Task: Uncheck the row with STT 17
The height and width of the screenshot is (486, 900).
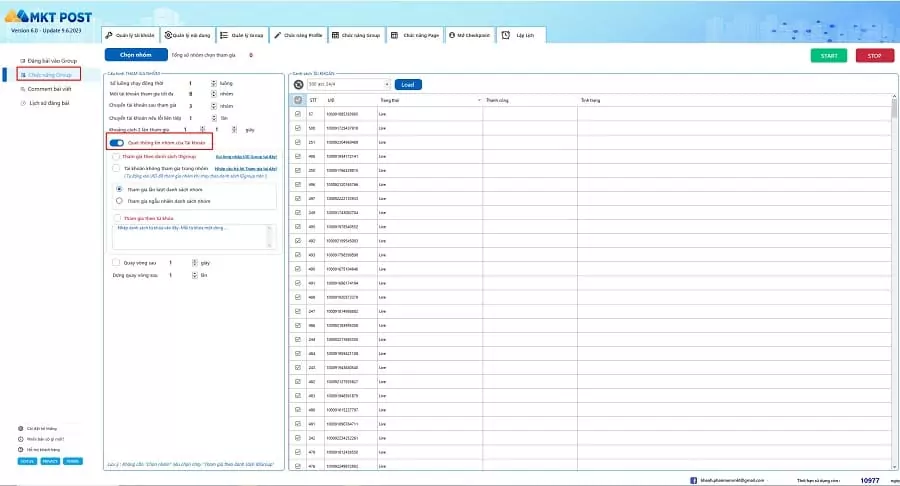Action: 297,114
